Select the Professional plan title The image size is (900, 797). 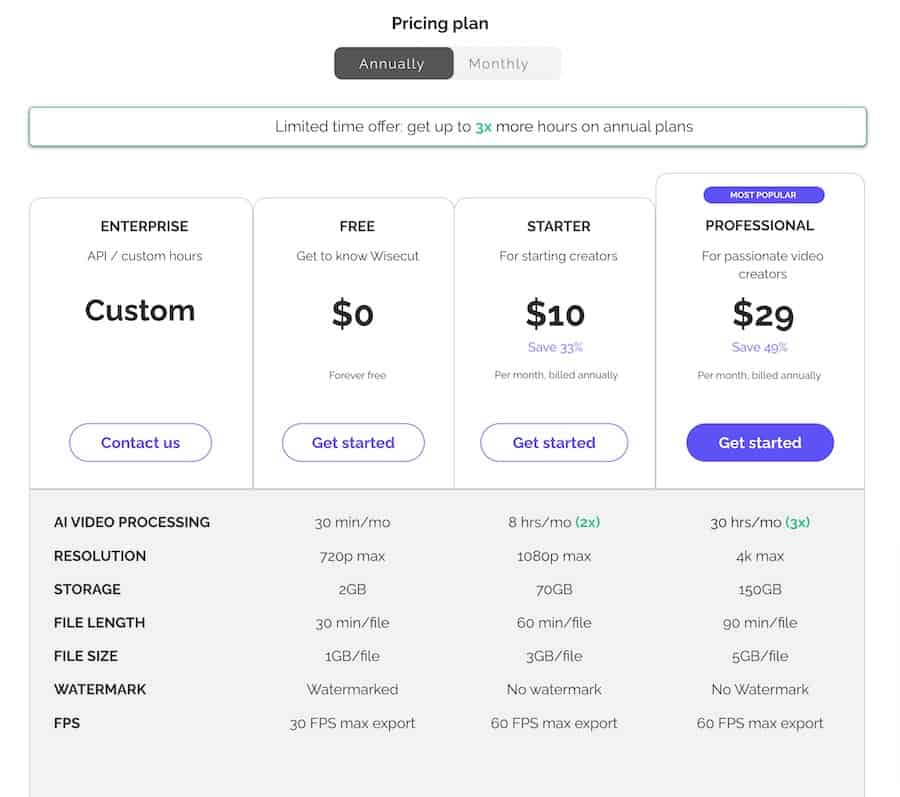760,225
